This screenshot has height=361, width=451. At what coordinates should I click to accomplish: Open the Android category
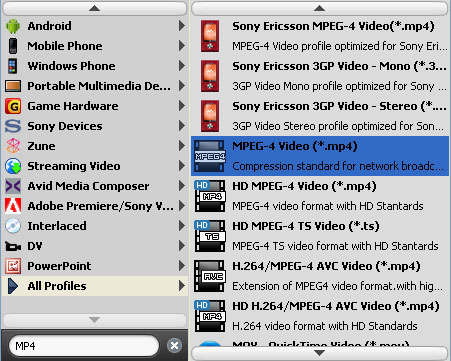[95, 26]
